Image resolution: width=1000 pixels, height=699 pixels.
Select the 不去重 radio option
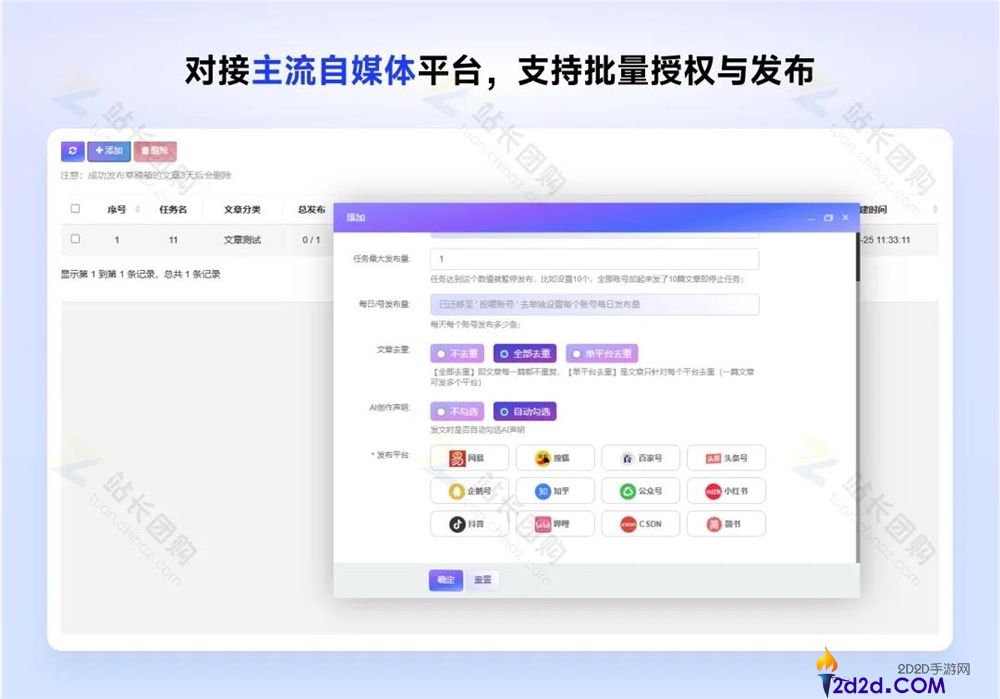tap(457, 353)
